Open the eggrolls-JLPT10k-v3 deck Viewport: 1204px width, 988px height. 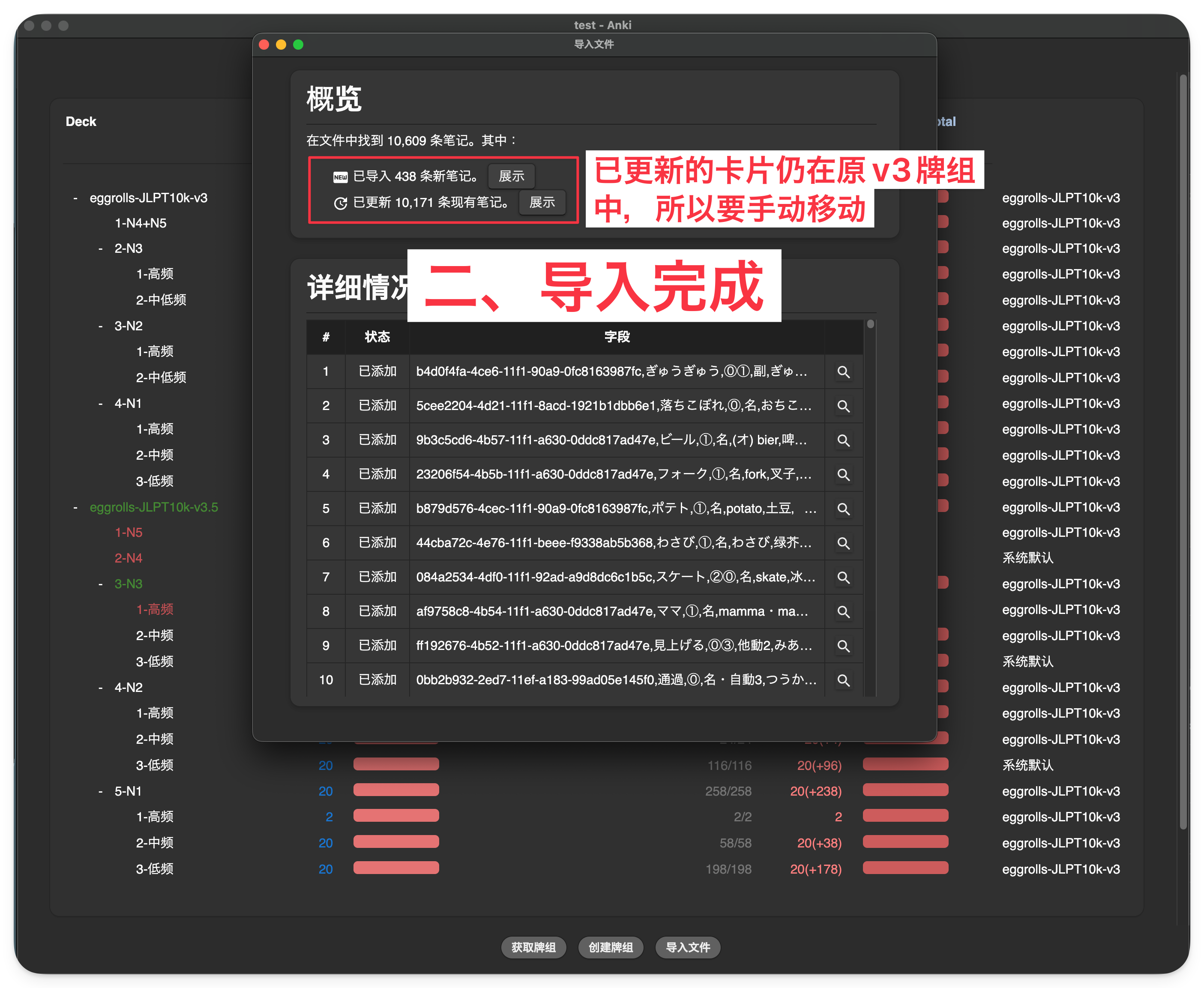click(x=149, y=198)
